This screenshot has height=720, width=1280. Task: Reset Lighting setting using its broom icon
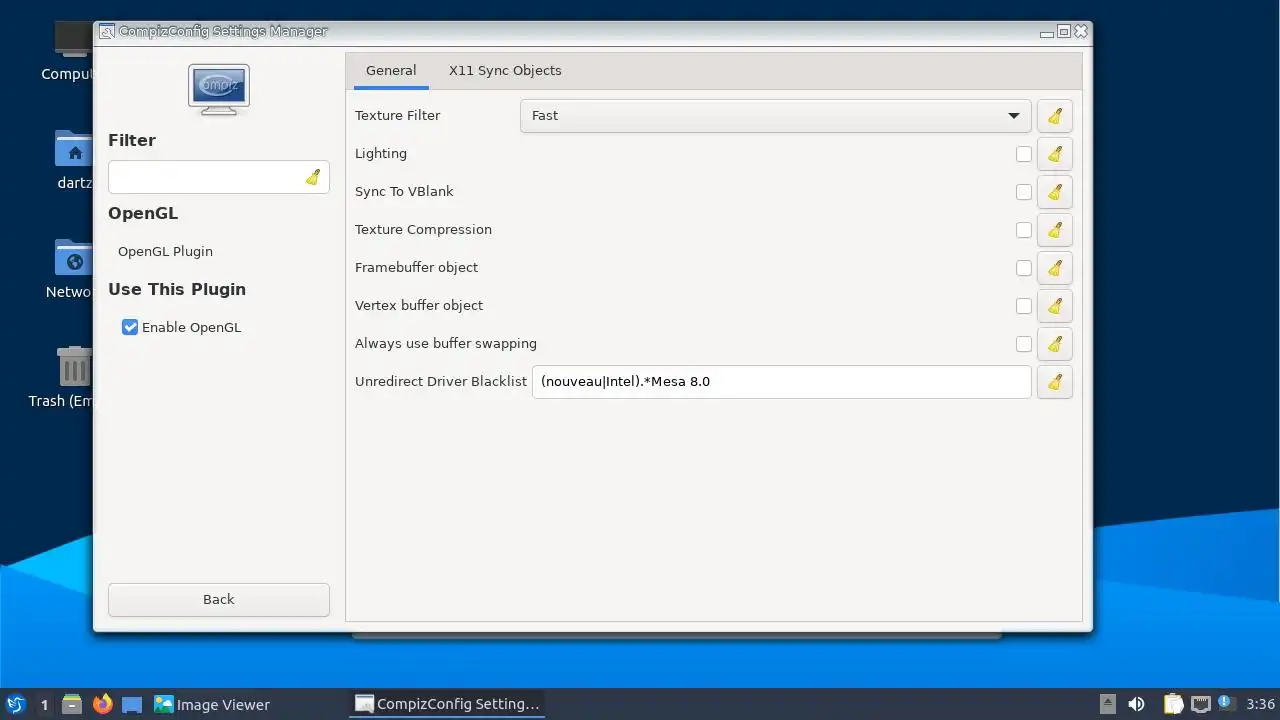(x=1054, y=154)
